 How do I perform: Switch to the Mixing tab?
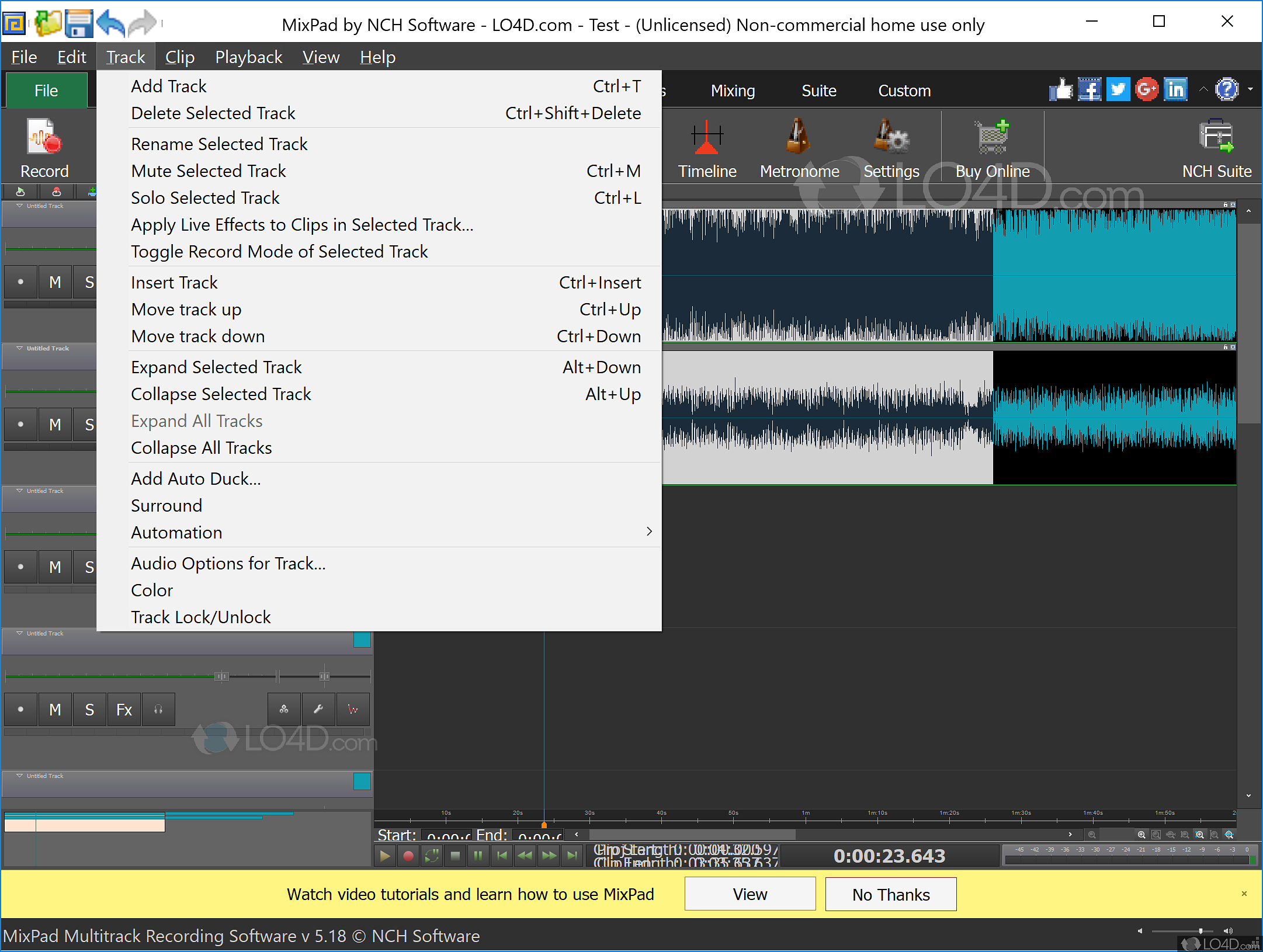pos(733,91)
